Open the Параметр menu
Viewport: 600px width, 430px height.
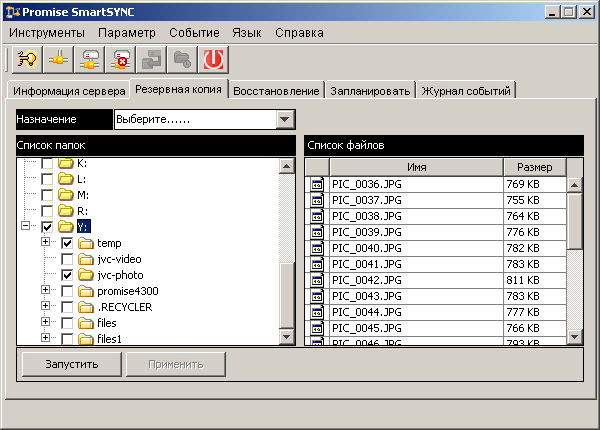pos(127,33)
